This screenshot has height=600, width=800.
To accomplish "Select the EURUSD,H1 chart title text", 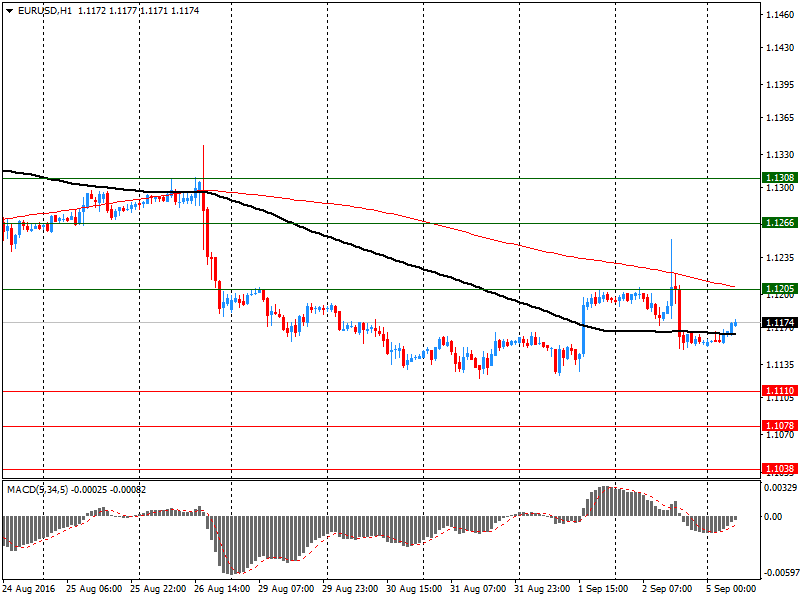I will point(45,11).
